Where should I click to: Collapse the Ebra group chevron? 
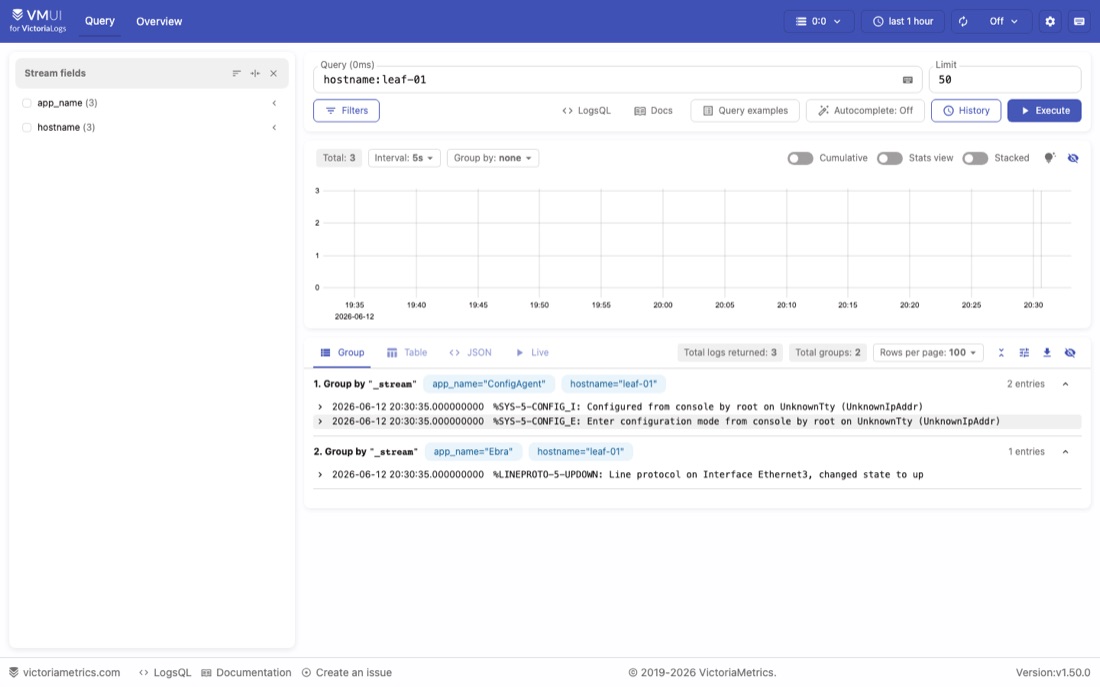(1066, 452)
